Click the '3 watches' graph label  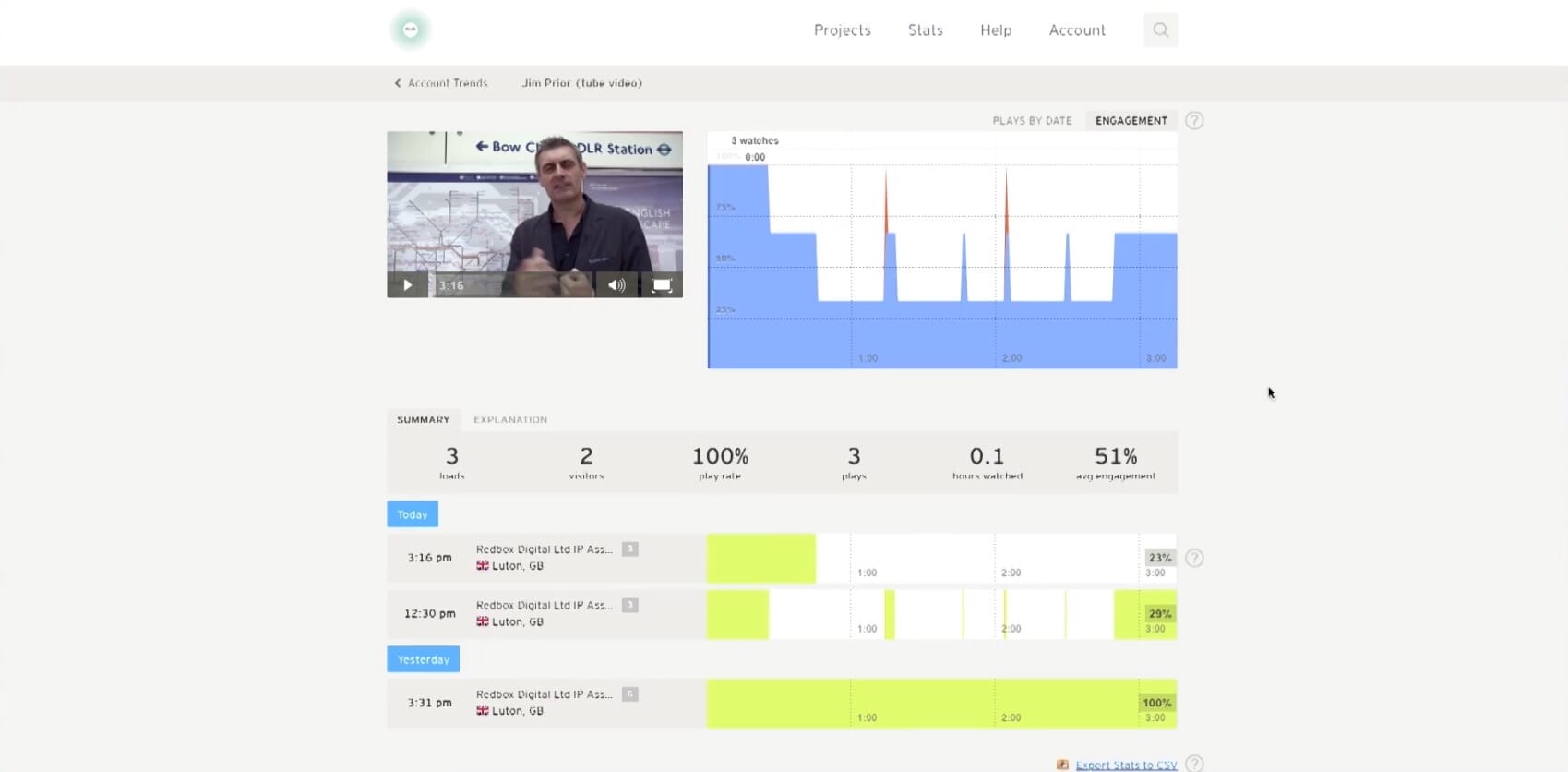click(x=755, y=141)
